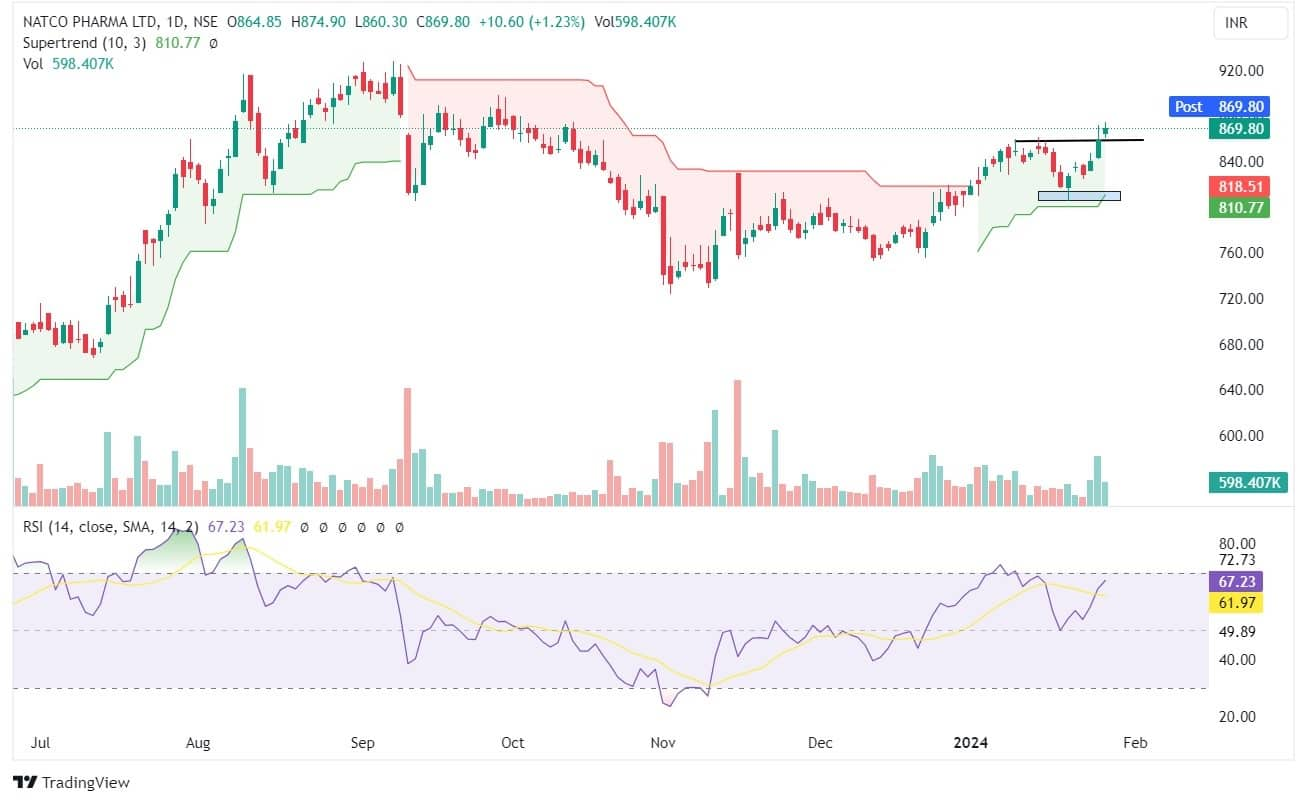Image resolution: width=1307 pixels, height=804 pixels.
Task: Click the blue Post 869.80 price tag
Action: click(1219, 106)
